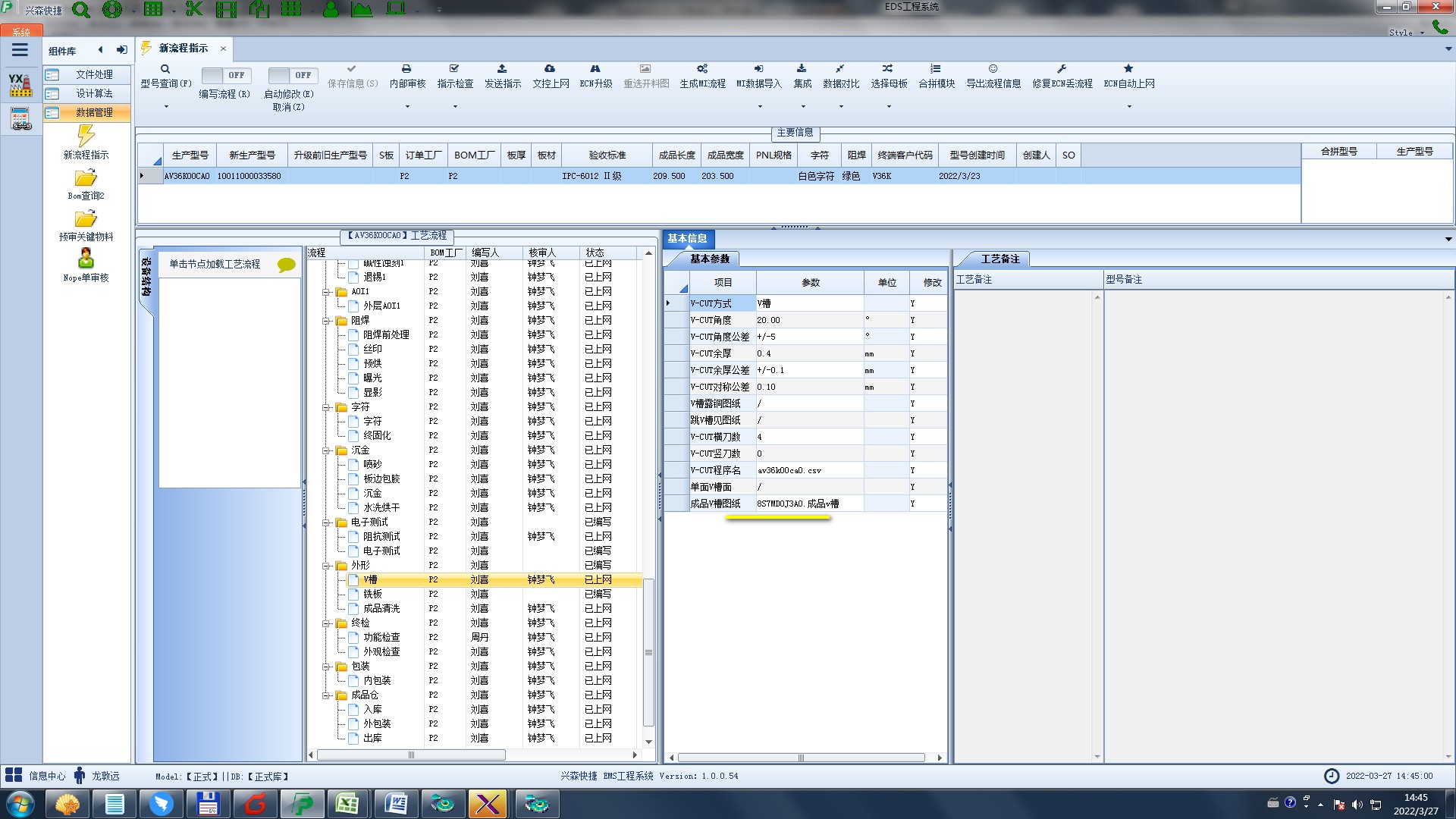Click the 发送指示 upload icon
The width and height of the screenshot is (1456, 819).
click(502, 69)
